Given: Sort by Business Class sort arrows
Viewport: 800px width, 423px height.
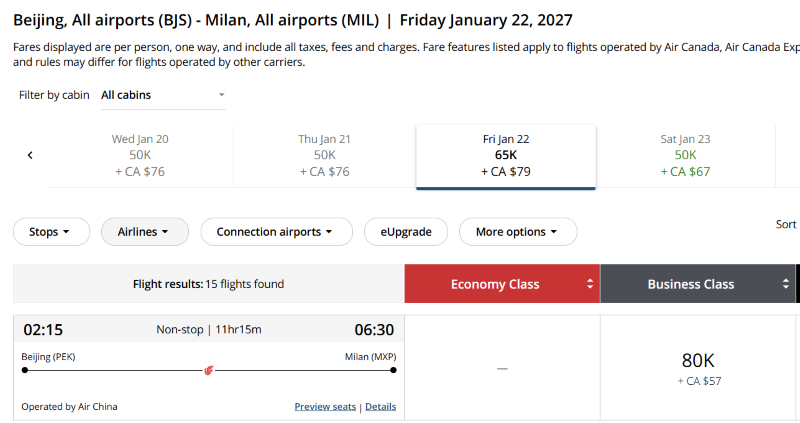Looking at the screenshot, I should coord(785,284).
